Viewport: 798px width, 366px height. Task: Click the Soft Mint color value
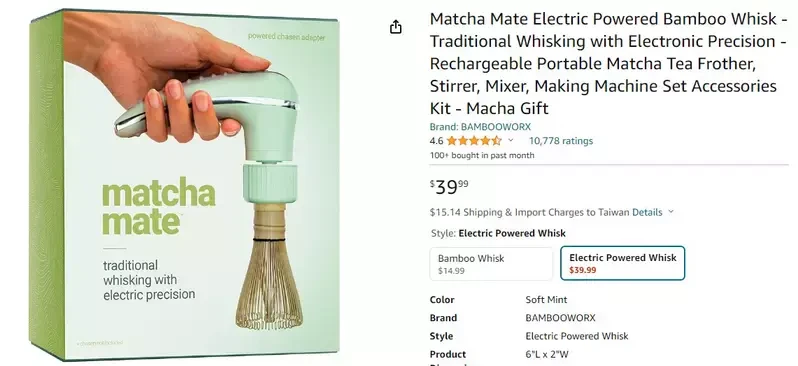coord(546,300)
